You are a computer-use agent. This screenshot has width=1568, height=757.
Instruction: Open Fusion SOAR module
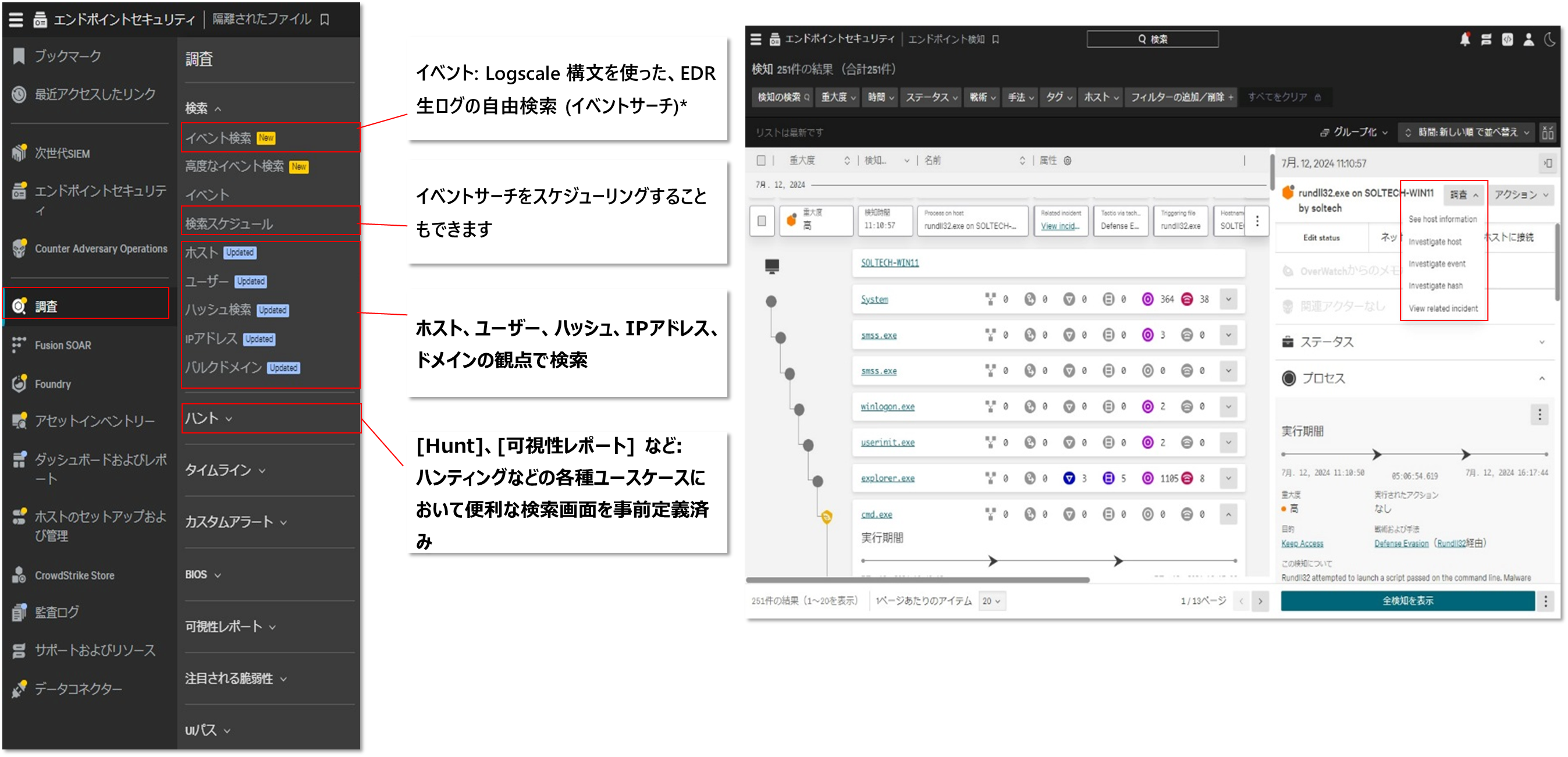point(63,346)
